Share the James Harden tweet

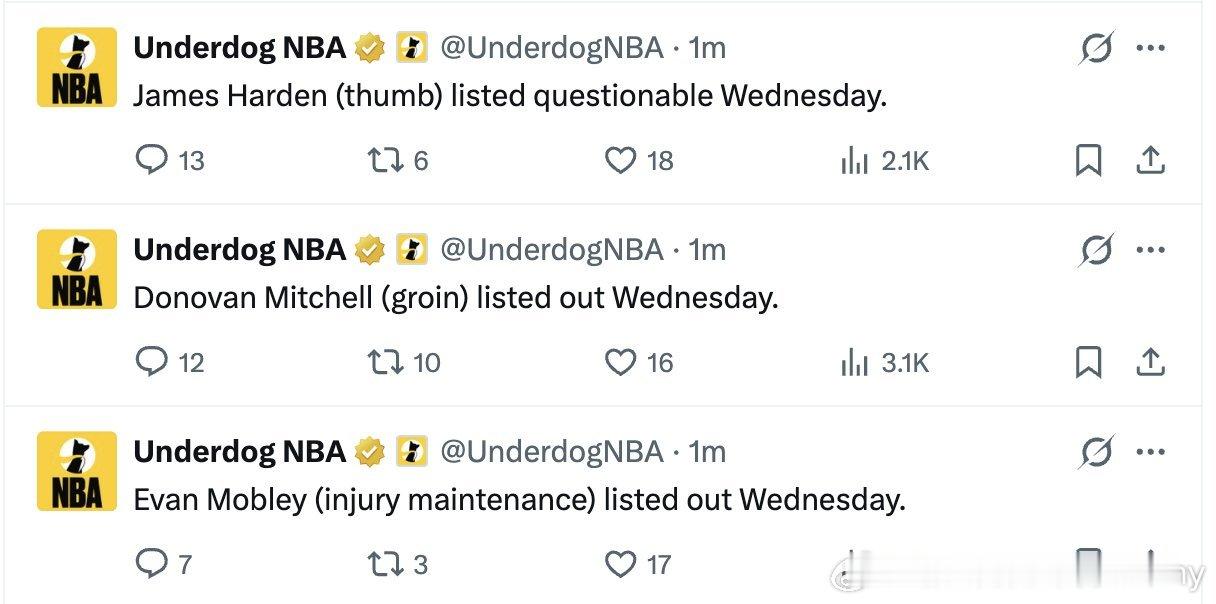(x=1151, y=160)
